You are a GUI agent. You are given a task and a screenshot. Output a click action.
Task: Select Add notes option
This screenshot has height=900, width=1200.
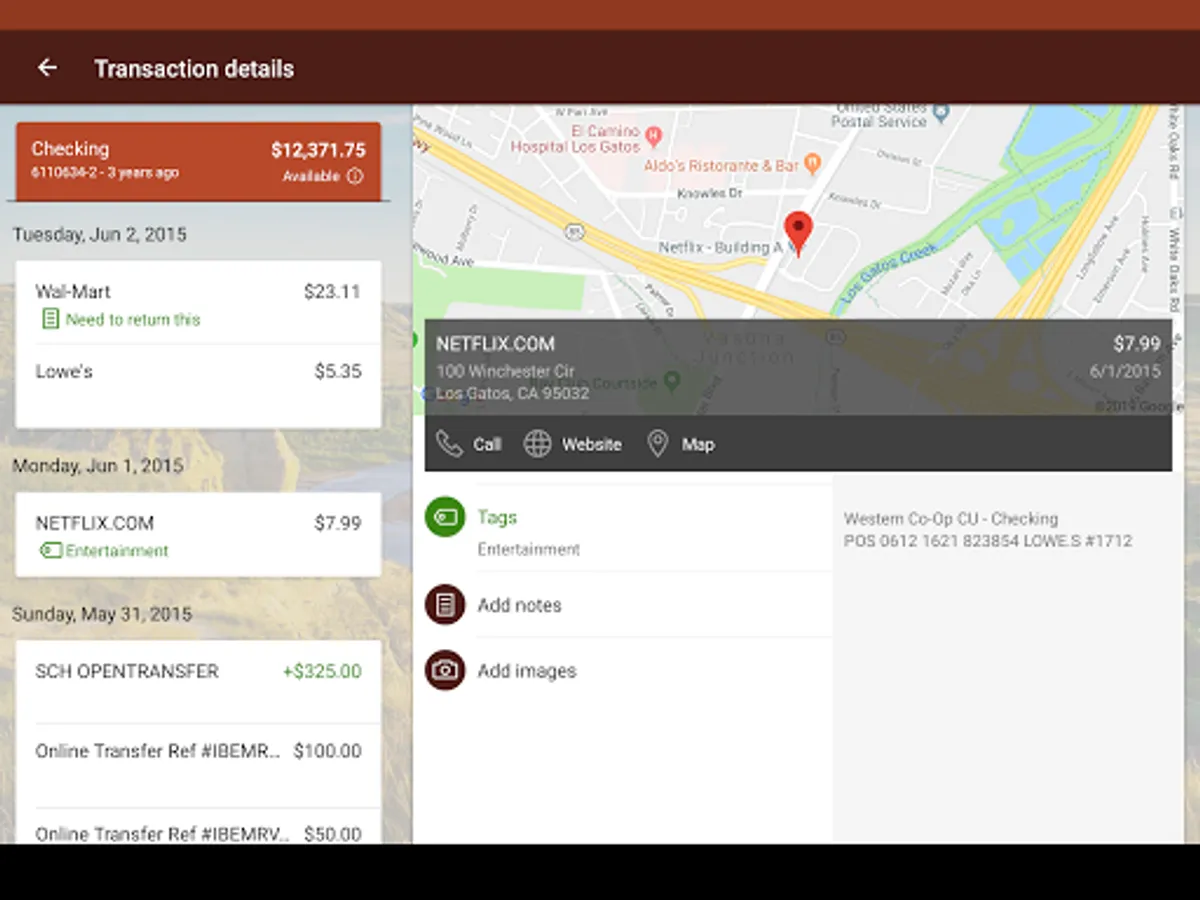coord(628,605)
